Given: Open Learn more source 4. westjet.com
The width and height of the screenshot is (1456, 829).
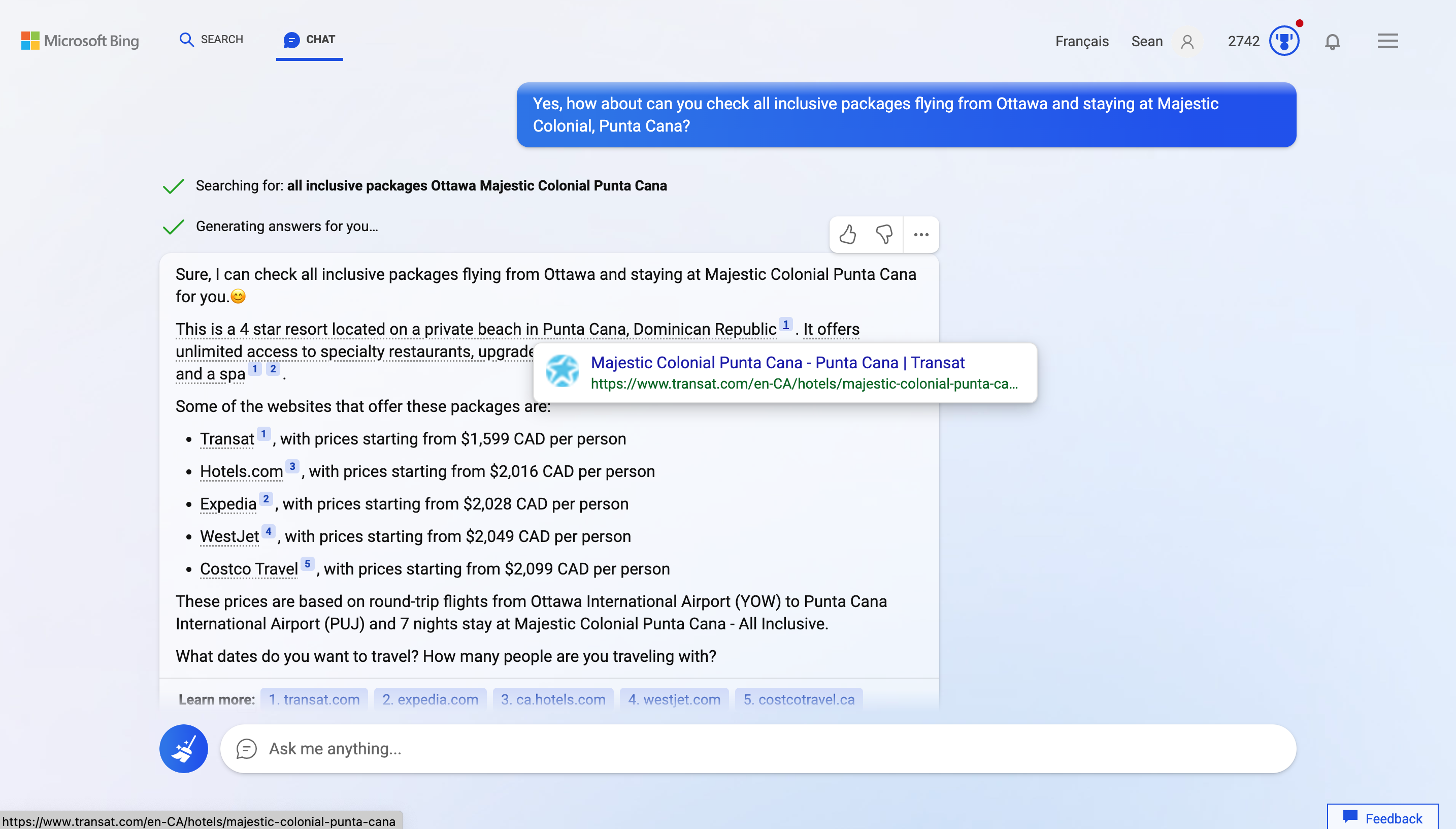Looking at the screenshot, I should (674, 699).
